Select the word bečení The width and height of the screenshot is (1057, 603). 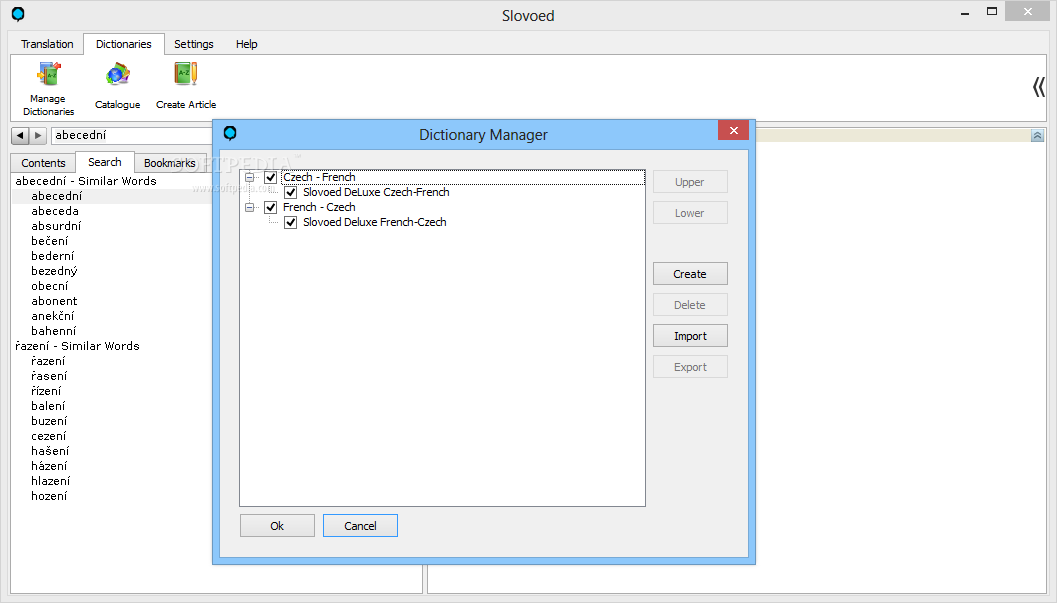point(49,241)
